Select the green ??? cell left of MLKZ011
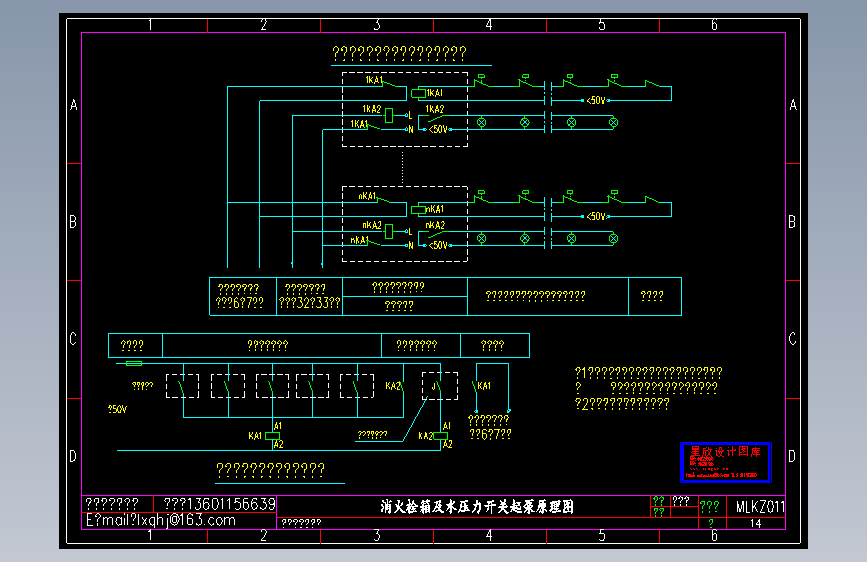This screenshot has width=867, height=562. (709, 506)
